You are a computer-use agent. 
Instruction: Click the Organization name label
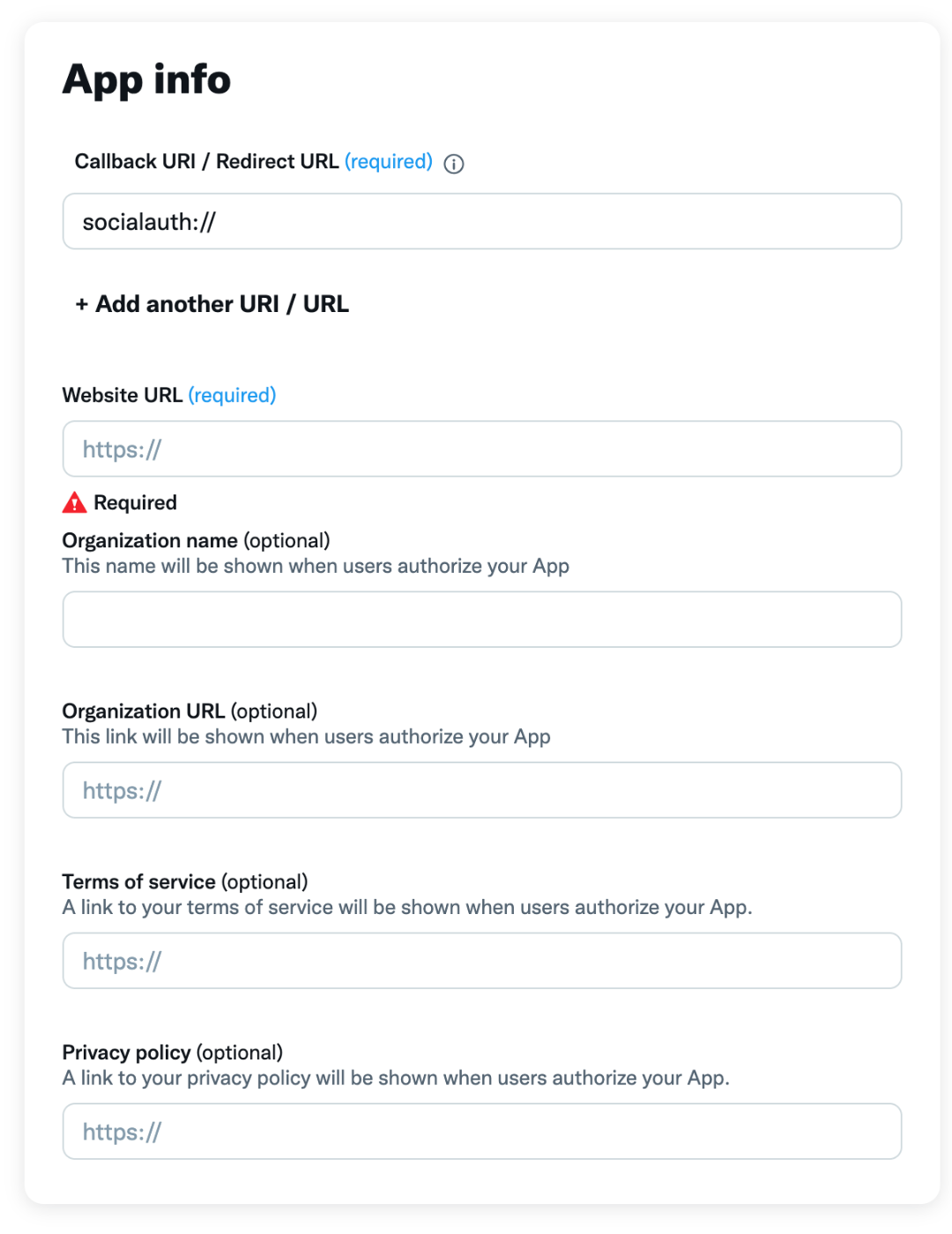point(150,540)
